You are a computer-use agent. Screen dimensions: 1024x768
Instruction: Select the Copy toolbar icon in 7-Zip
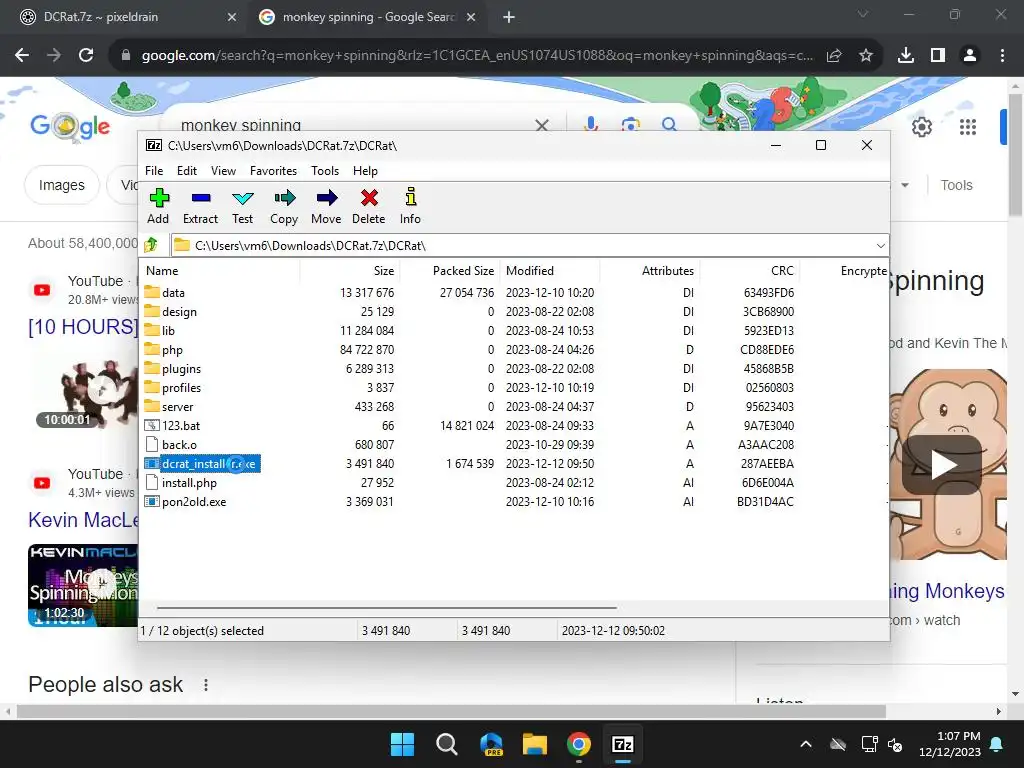pyautogui.click(x=284, y=206)
